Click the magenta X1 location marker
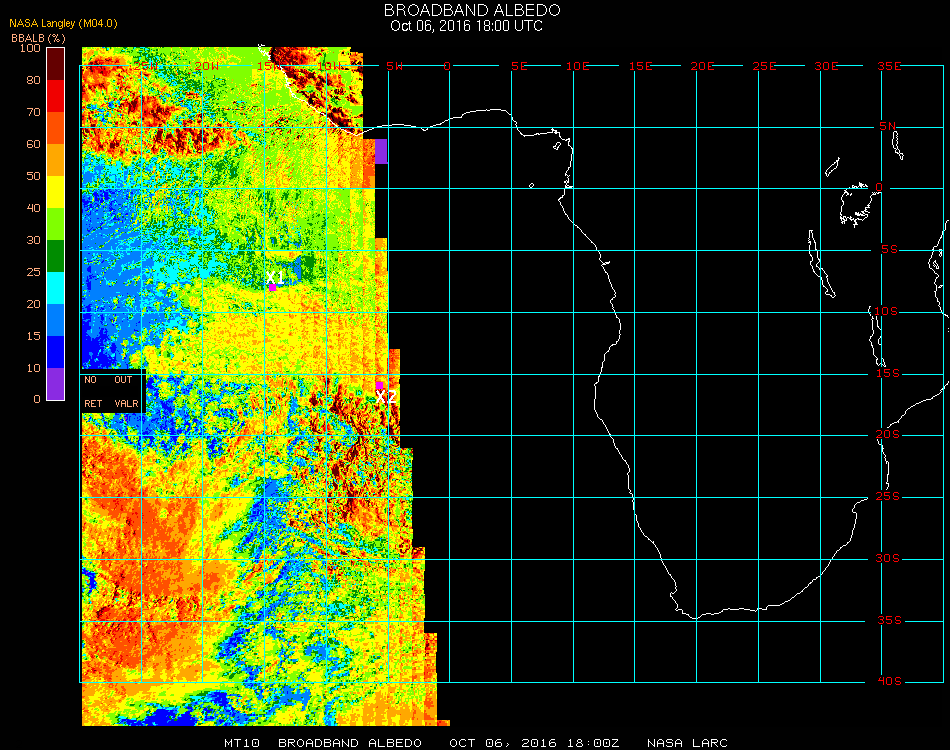 272,286
